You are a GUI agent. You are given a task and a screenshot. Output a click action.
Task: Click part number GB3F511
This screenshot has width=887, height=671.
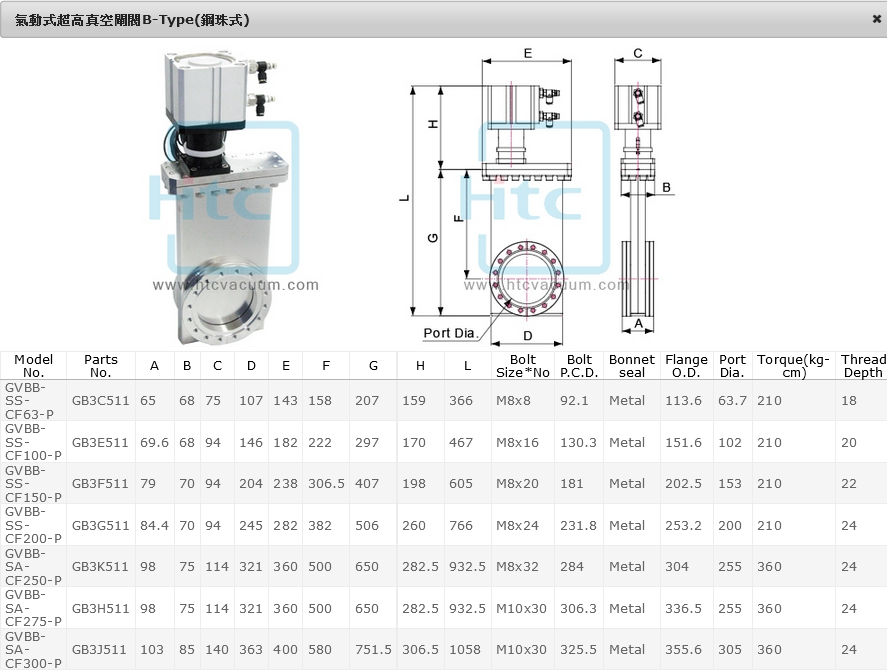pyautogui.click(x=101, y=484)
